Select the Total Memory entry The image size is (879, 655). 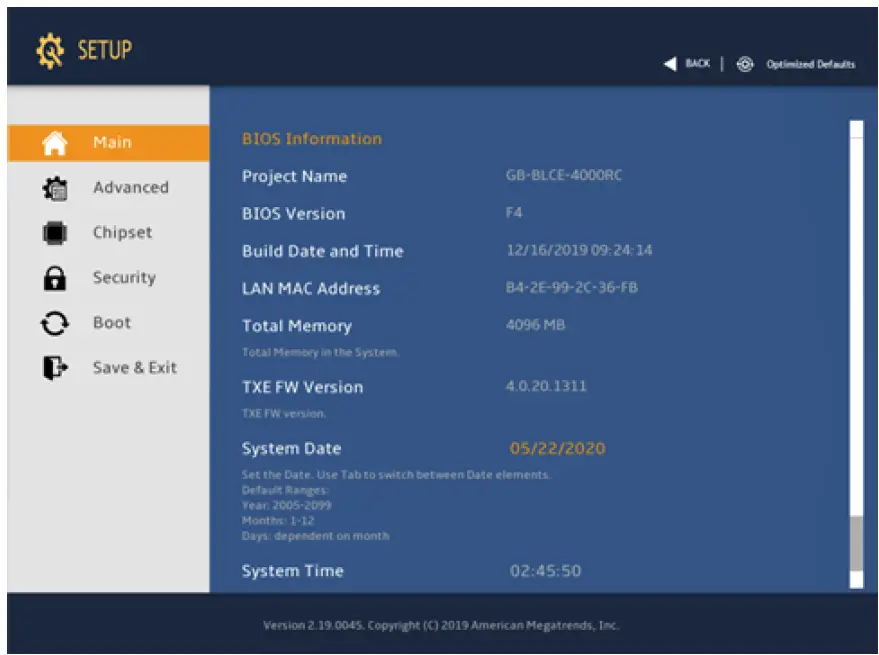[x=297, y=326]
